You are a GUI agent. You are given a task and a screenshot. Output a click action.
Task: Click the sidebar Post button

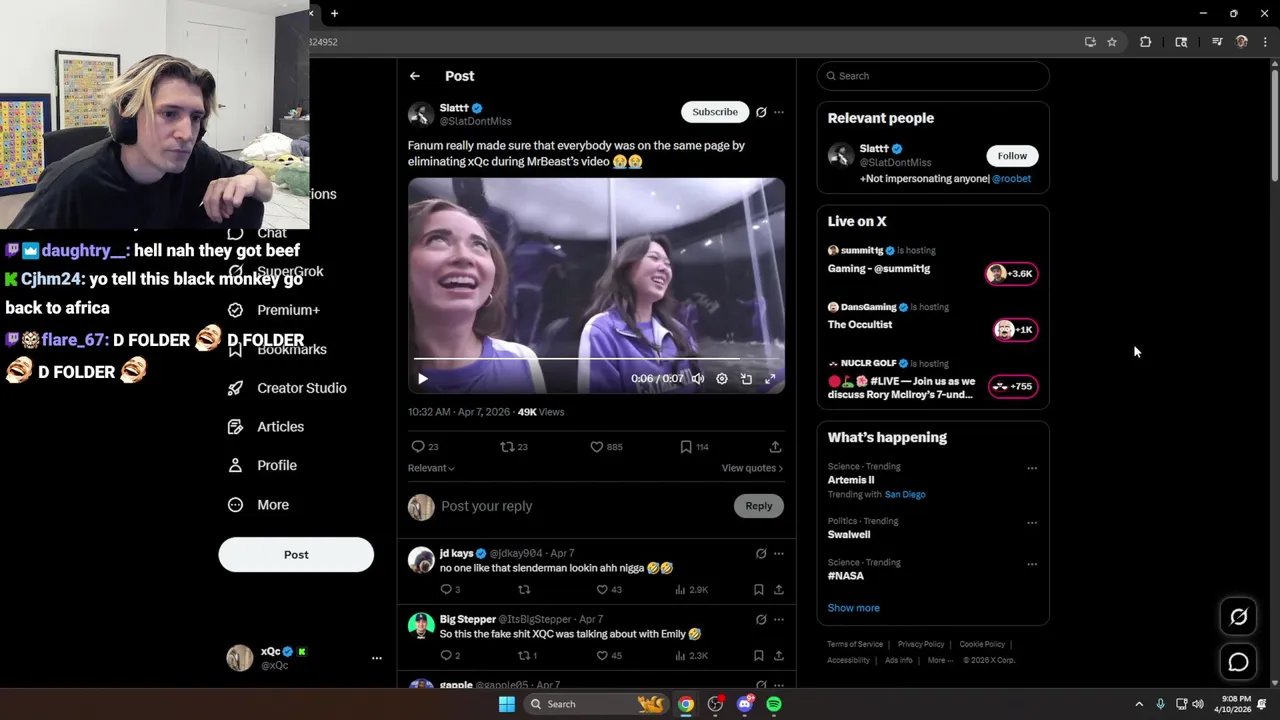pos(296,555)
